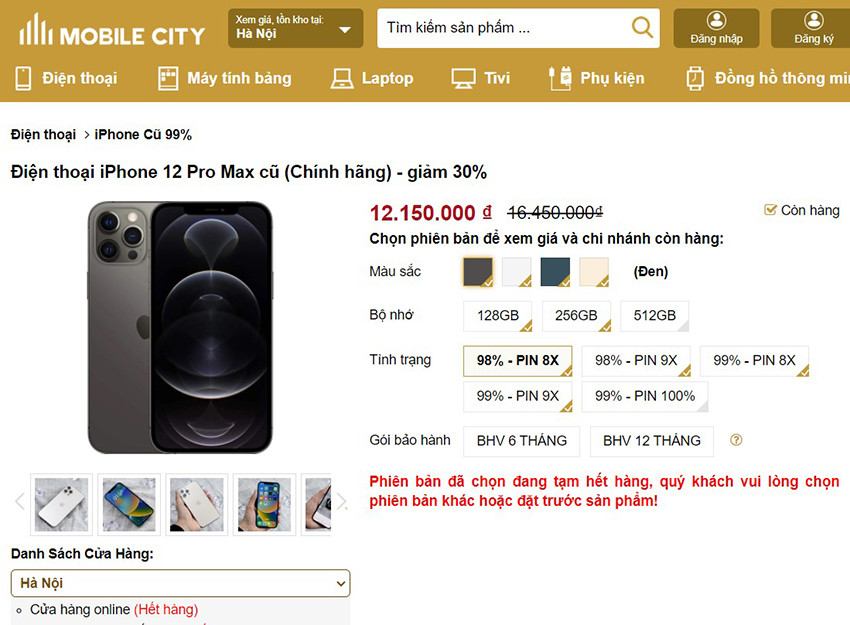Click the Điện thoại phone icon in navigation

[24, 78]
